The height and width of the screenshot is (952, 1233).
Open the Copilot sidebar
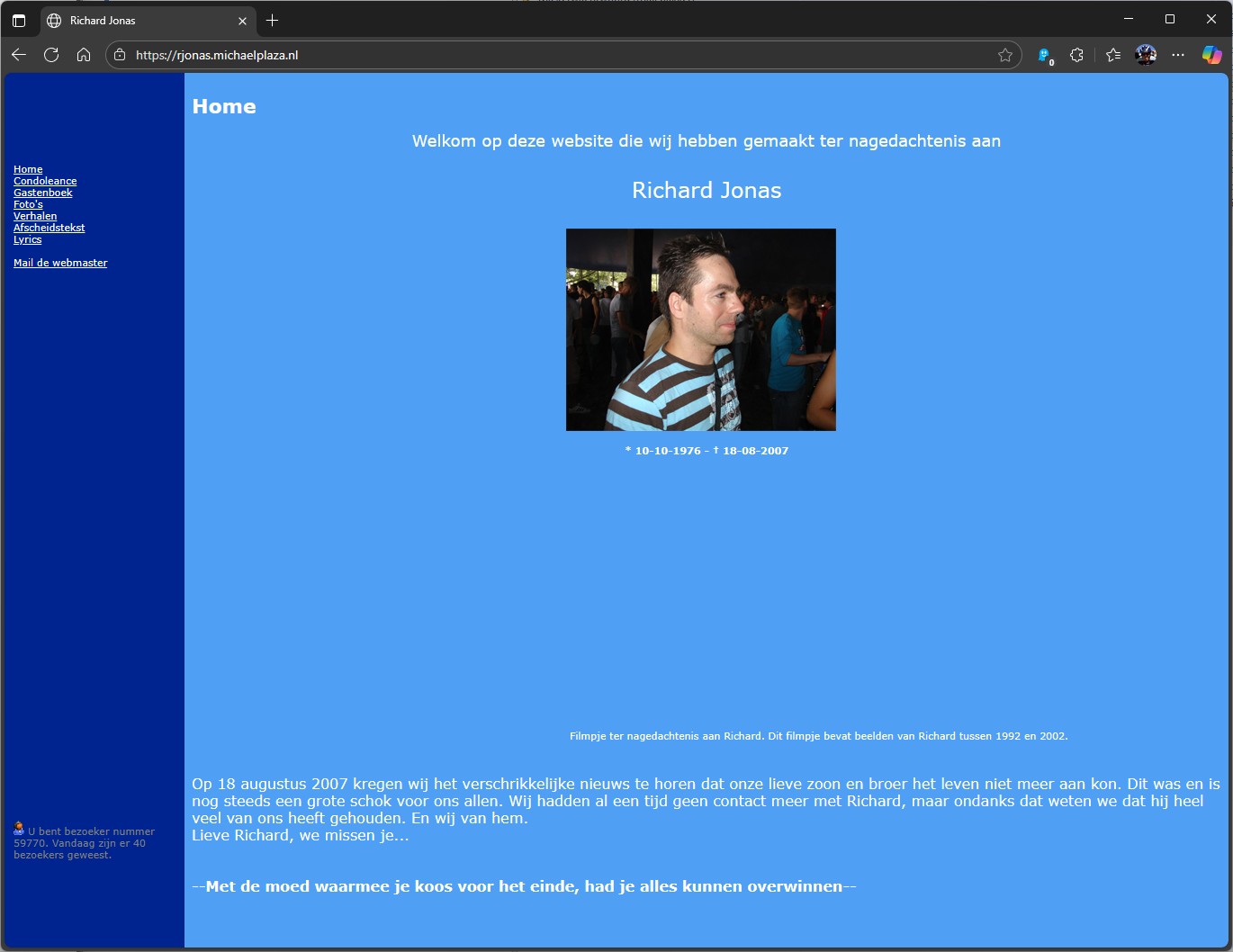pyautogui.click(x=1211, y=55)
